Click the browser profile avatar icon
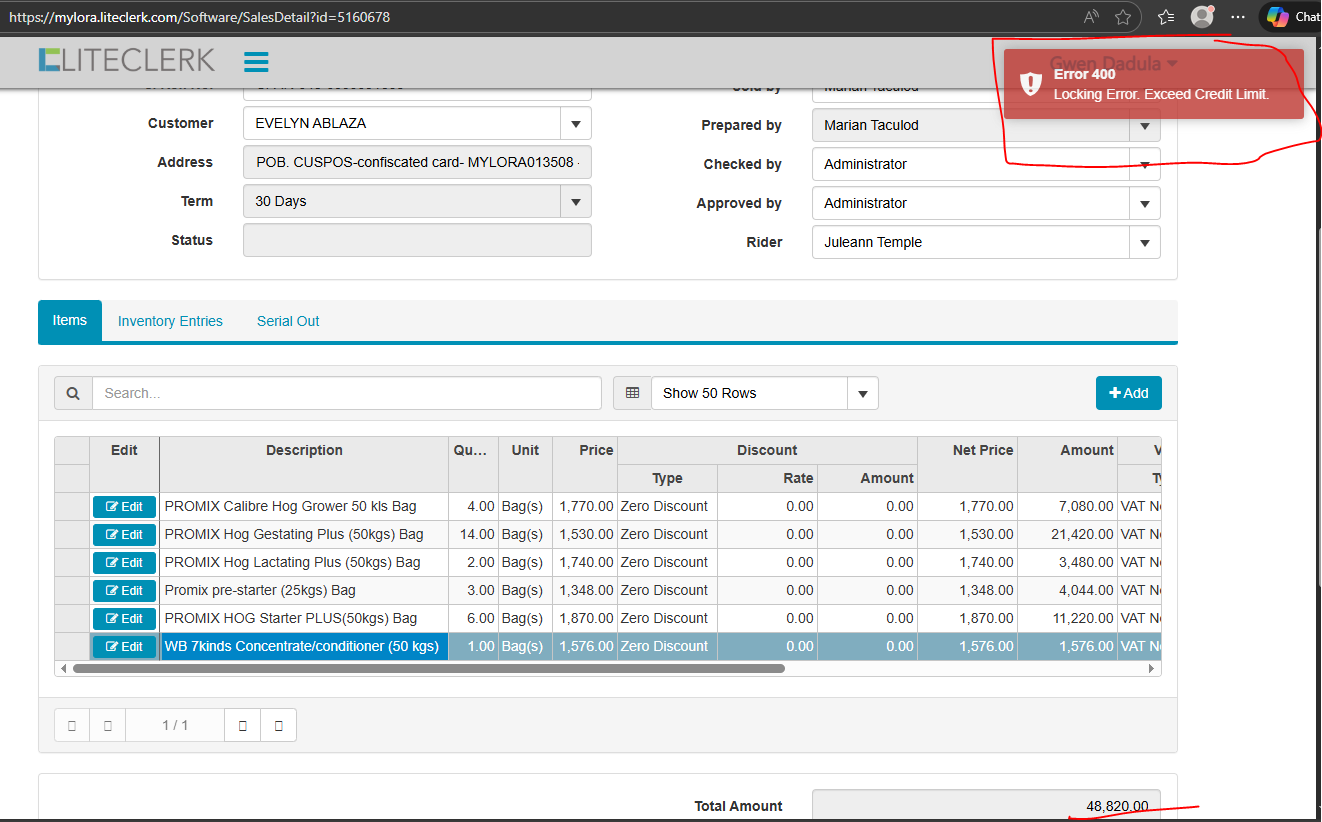1322x822 pixels. click(1202, 17)
